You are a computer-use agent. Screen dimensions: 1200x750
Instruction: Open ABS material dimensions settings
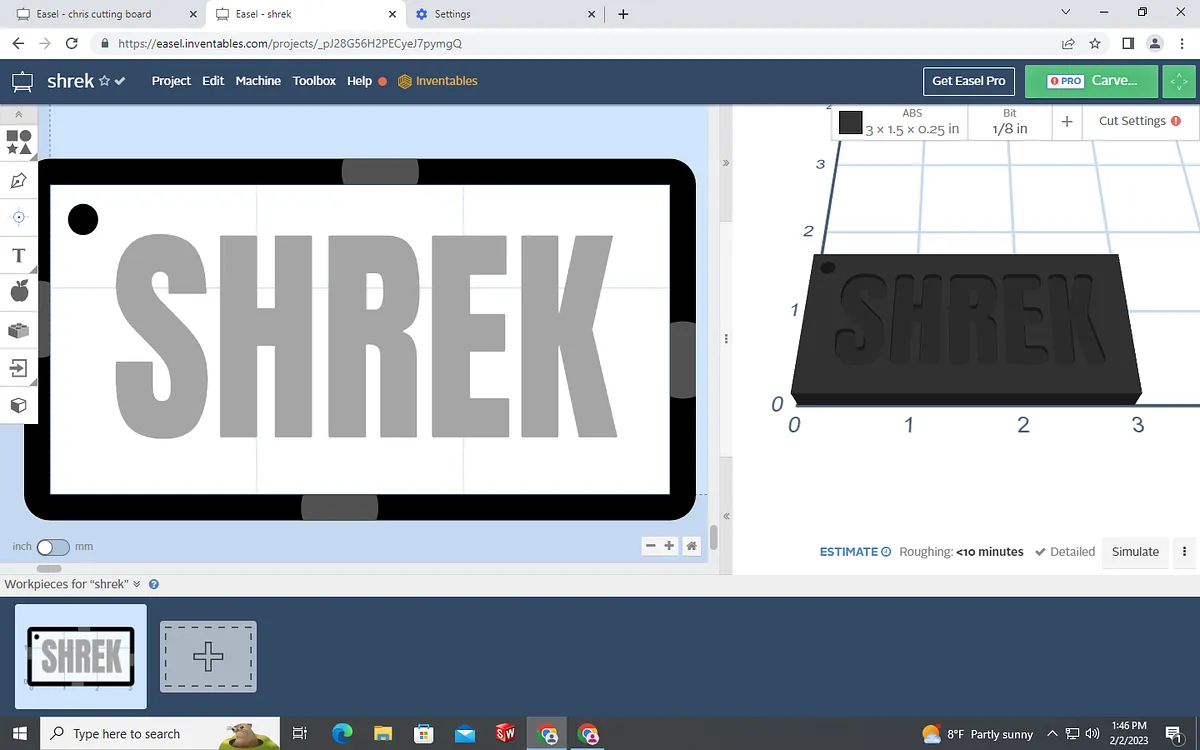912,122
